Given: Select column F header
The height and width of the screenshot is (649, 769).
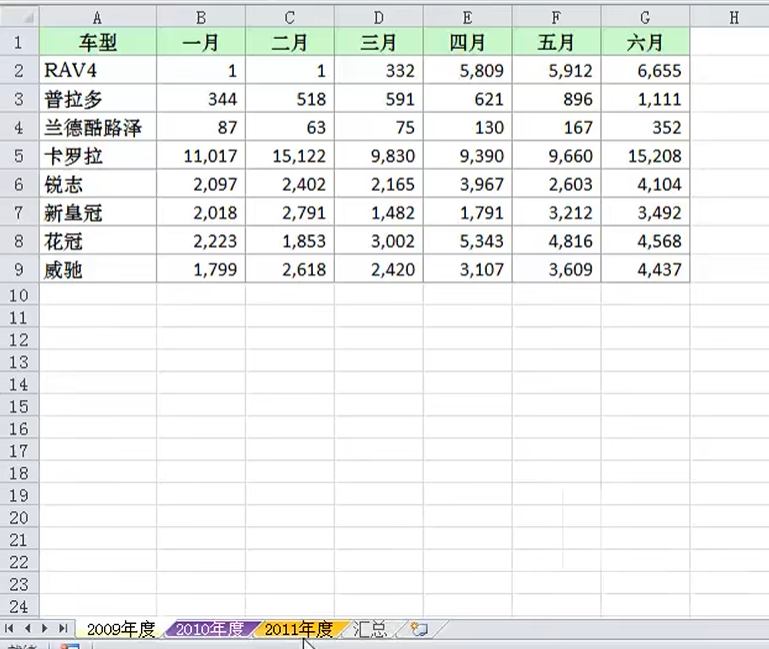Looking at the screenshot, I should pos(556,18).
